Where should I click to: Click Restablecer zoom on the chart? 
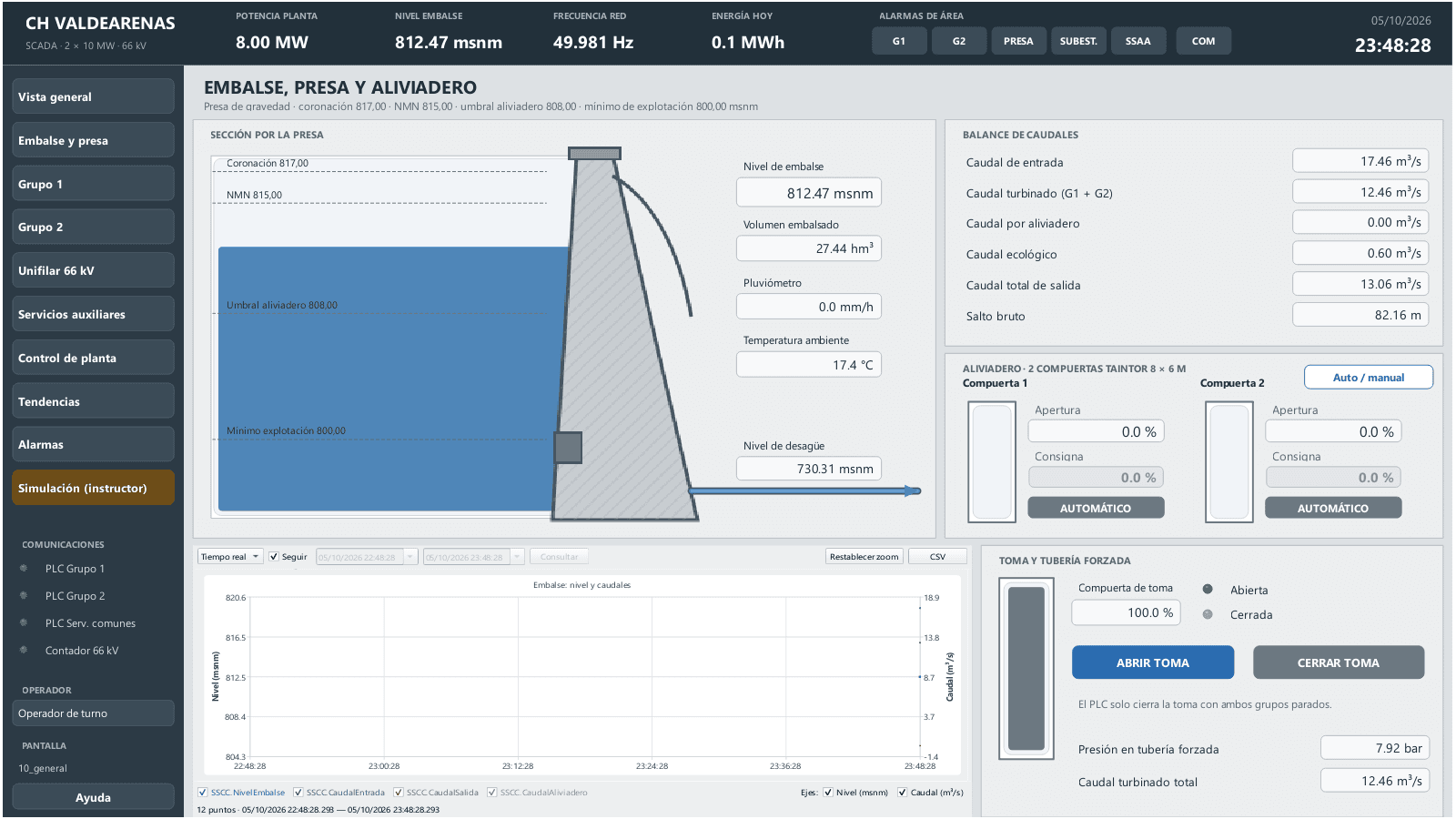864,557
